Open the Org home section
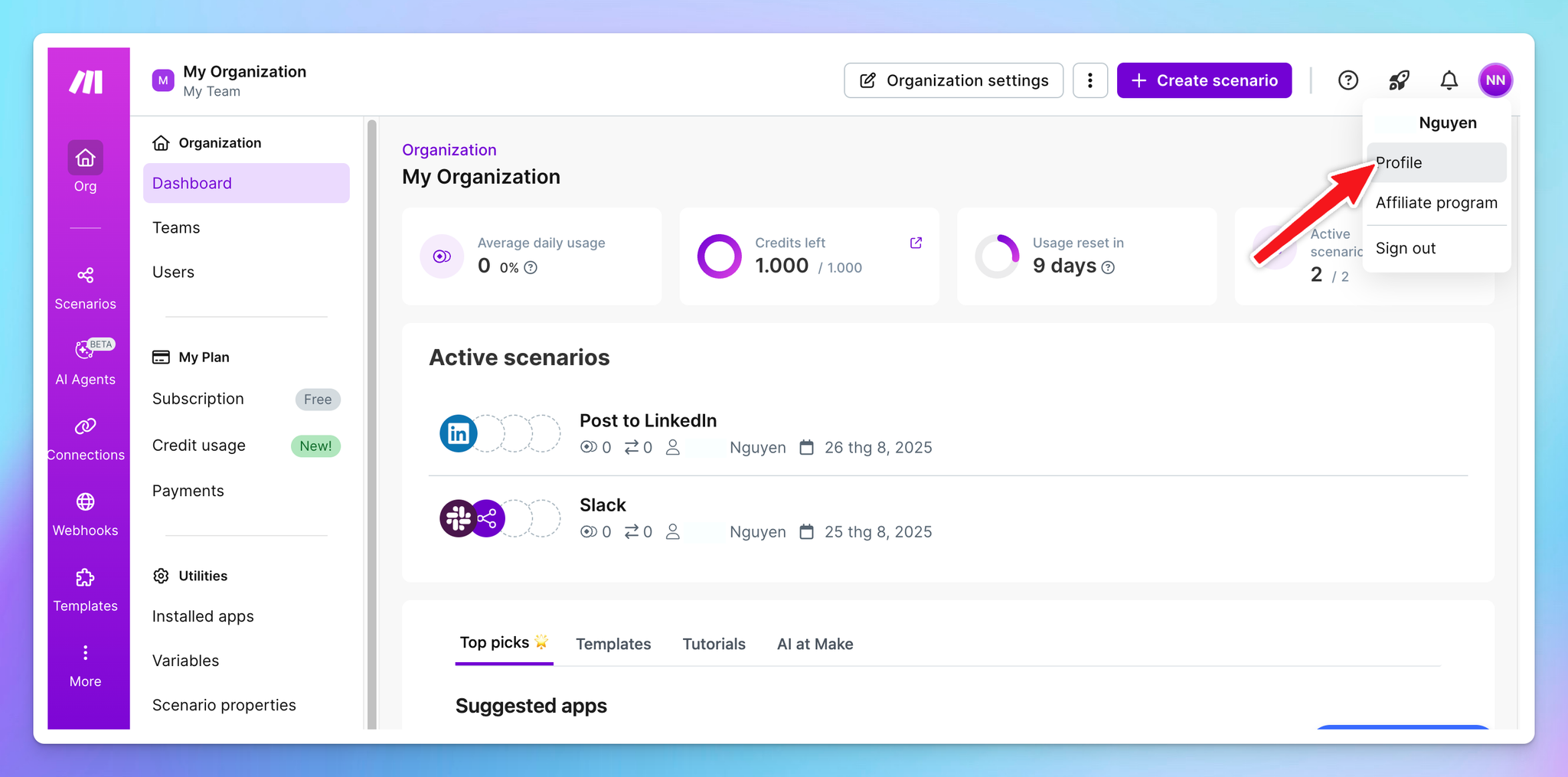The width and height of the screenshot is (1568, 777). click(85, 167)
